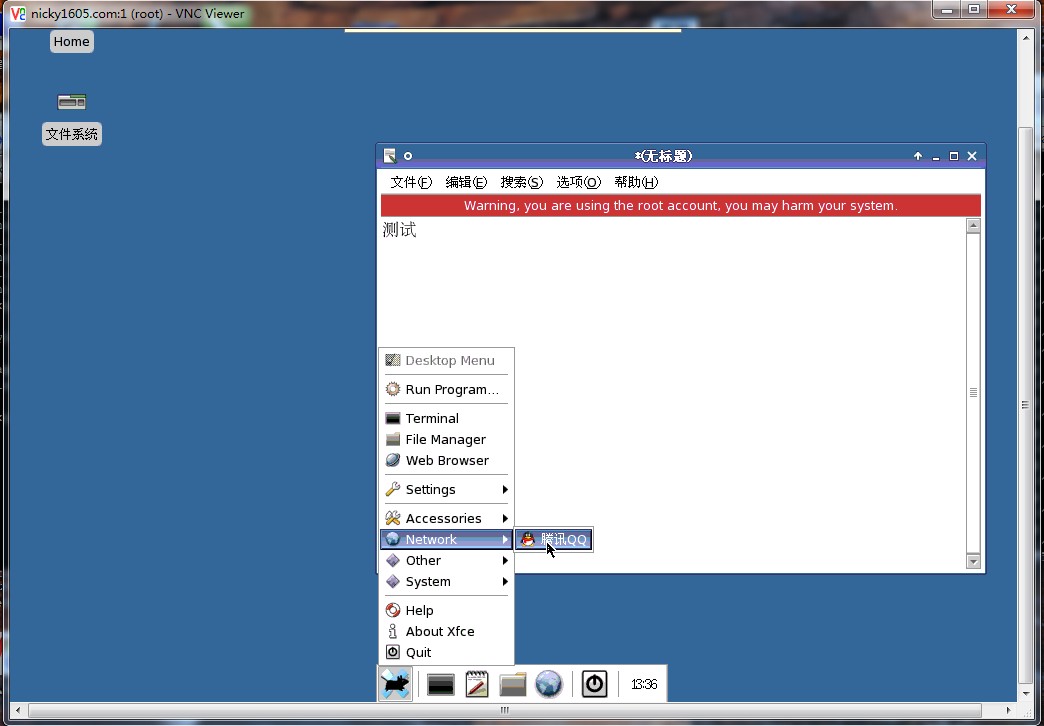Launch the terminal from the panel
1044x726 pixels.
pyautogui.click(x=440, y=684)
